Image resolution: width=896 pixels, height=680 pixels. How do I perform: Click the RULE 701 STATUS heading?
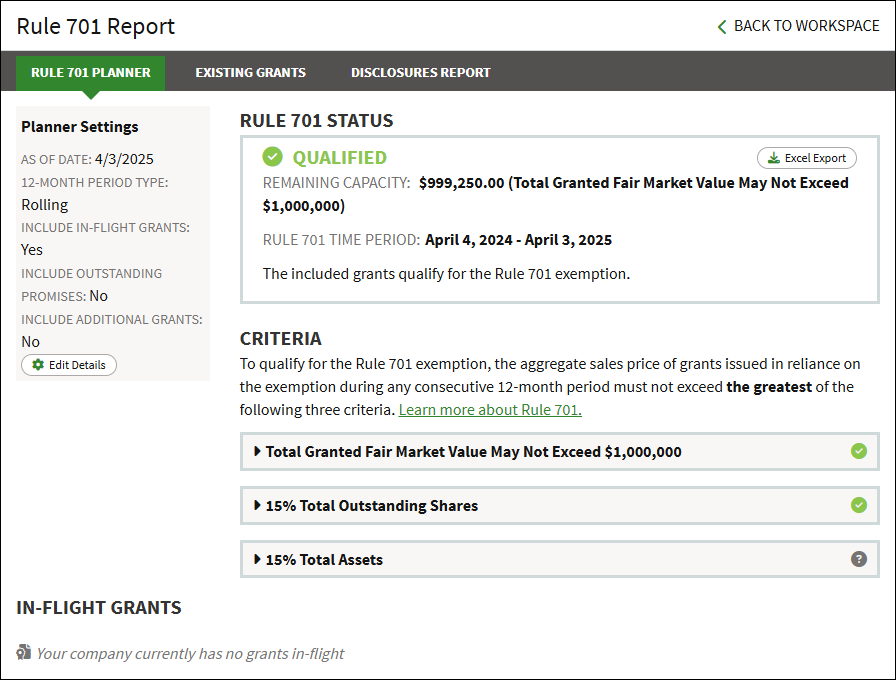coord(317,121)
